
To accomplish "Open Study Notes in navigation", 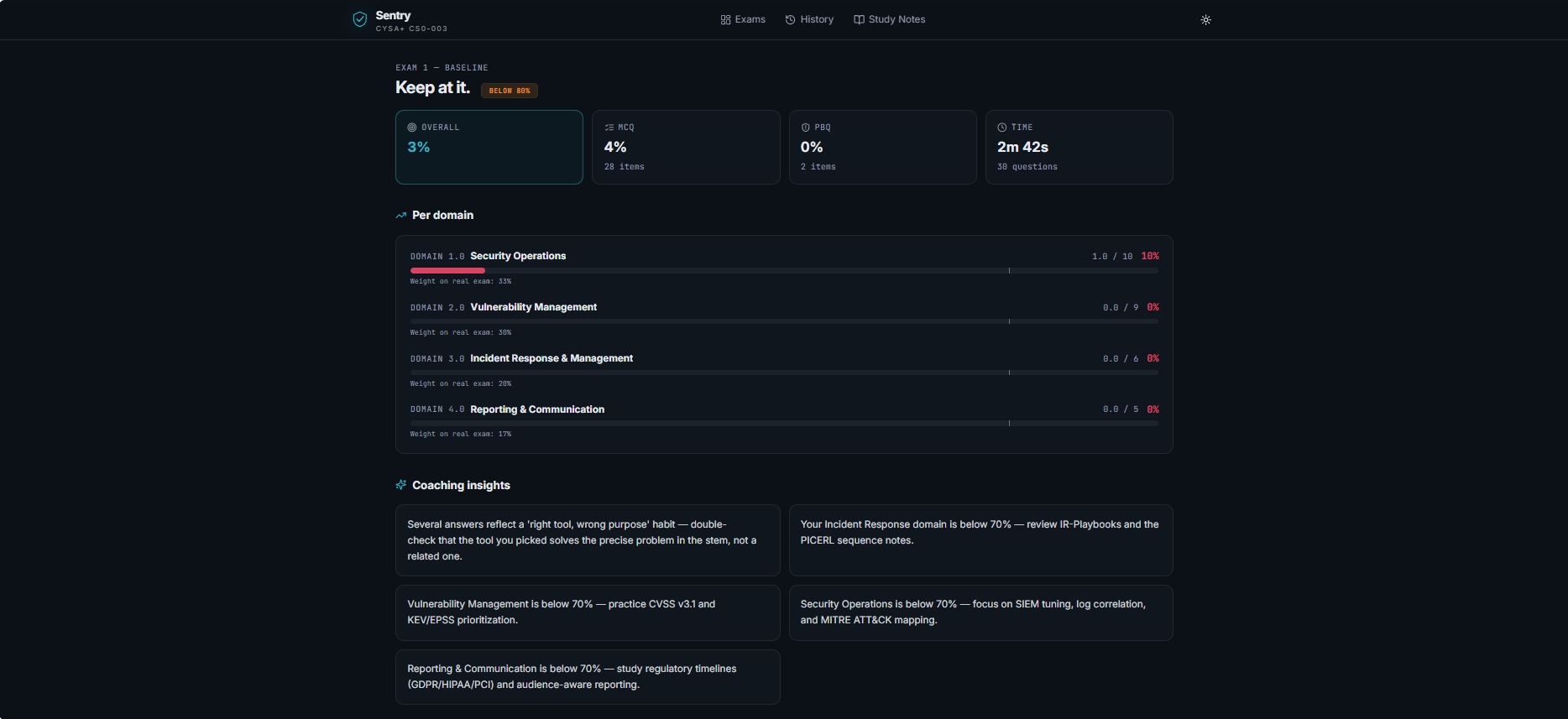I will coord(889,19).
